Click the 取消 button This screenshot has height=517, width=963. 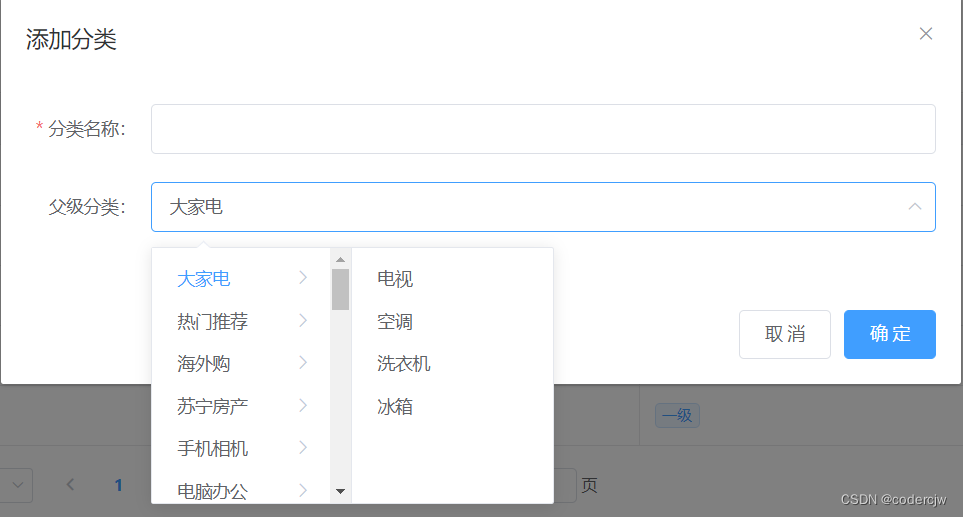coord(785,334)
